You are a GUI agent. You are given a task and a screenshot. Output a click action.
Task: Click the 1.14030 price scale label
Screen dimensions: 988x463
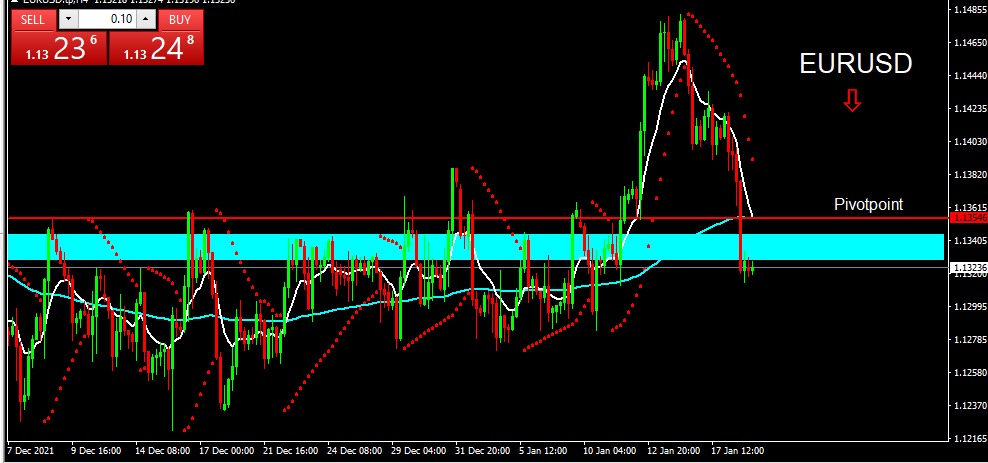[971, 142]
